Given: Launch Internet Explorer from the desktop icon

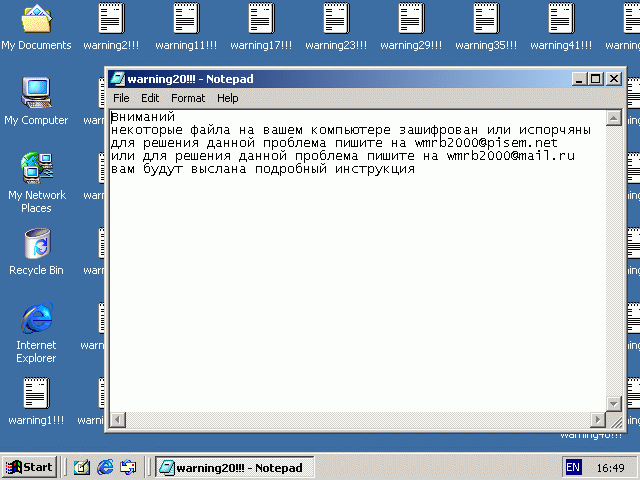Looking at the screenshot, I should pos(36,318).
